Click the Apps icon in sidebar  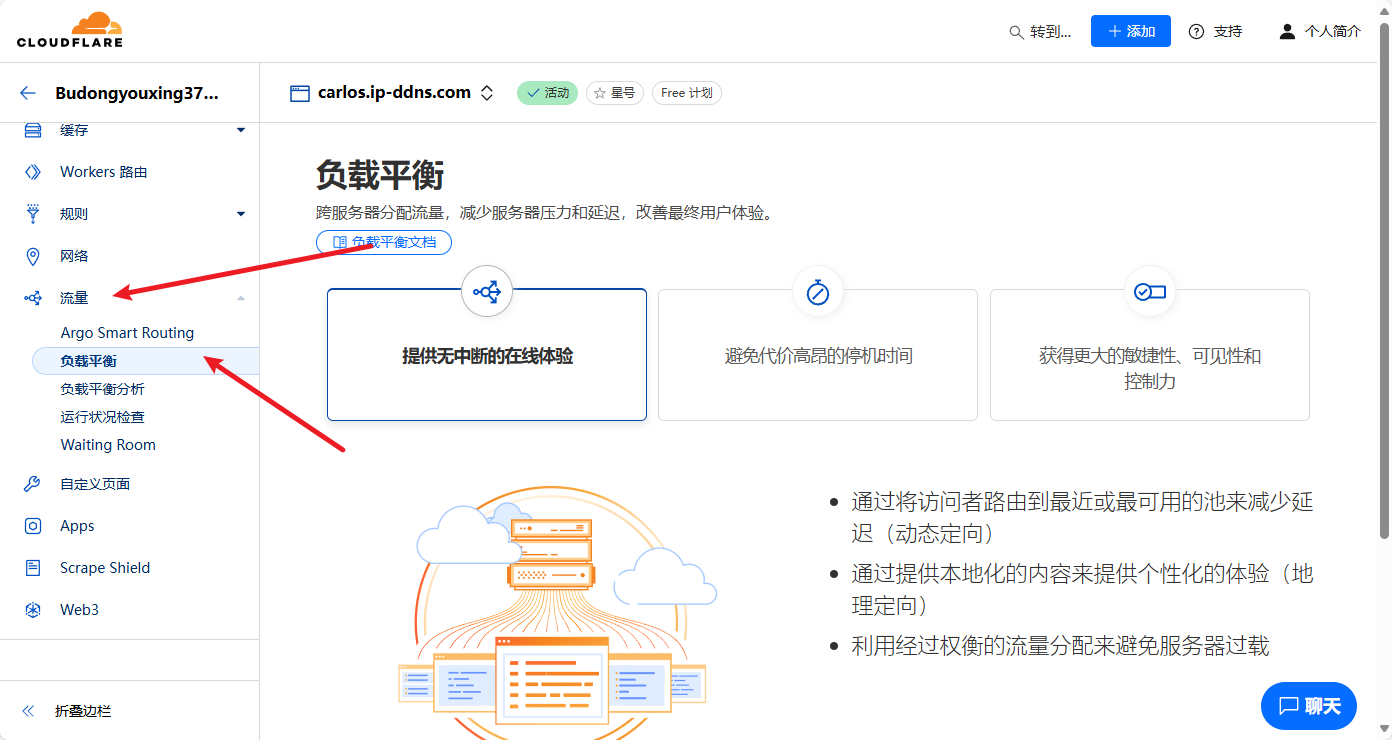pyautogui.click(x=33, y=526)
